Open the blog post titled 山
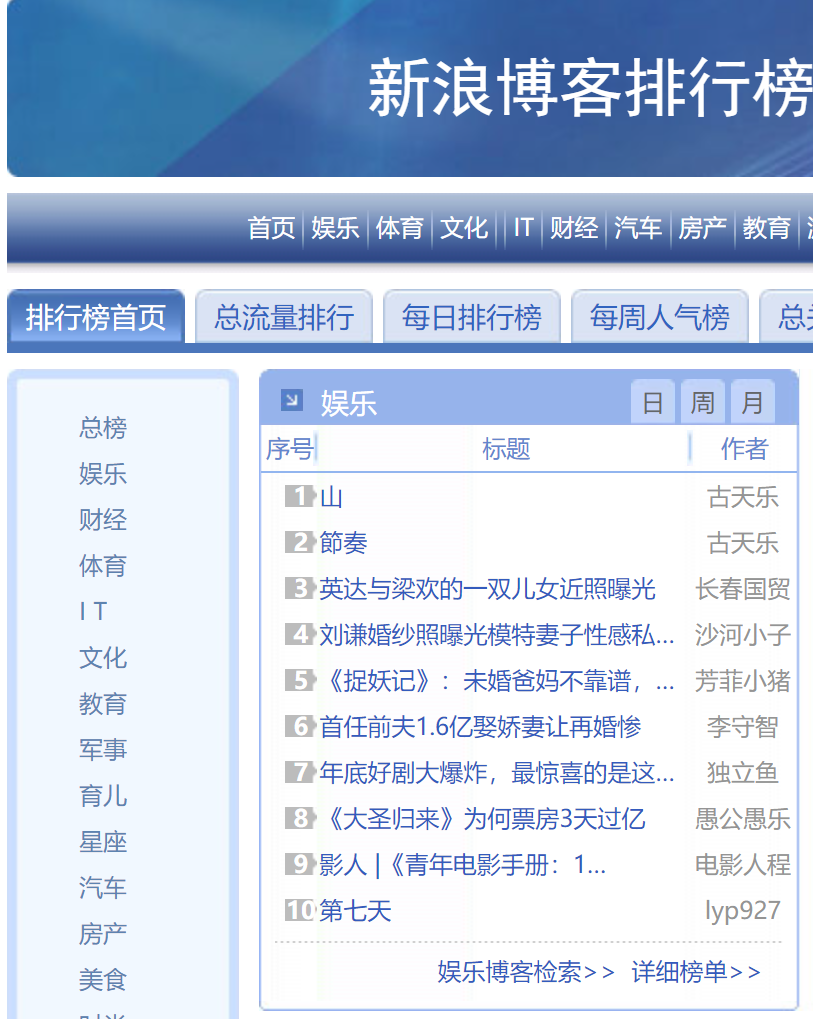The width and height of the screenshot is (813, 1019). pyautogui.click(x=331, y=497)
